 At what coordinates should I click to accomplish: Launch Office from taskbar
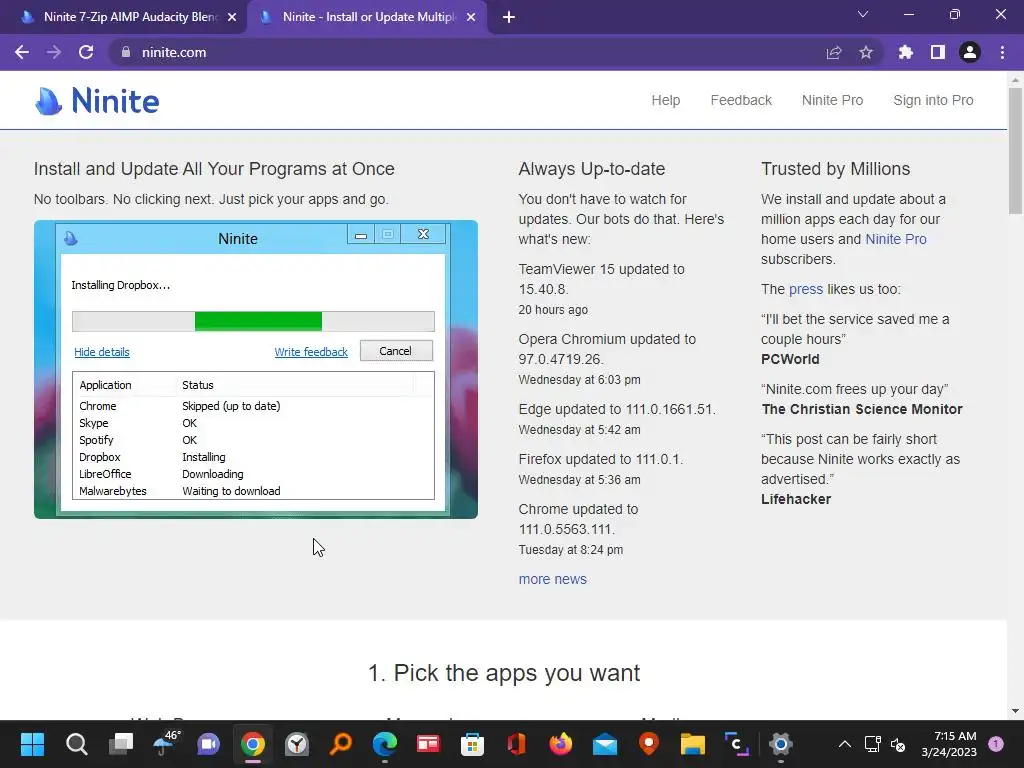517,743
